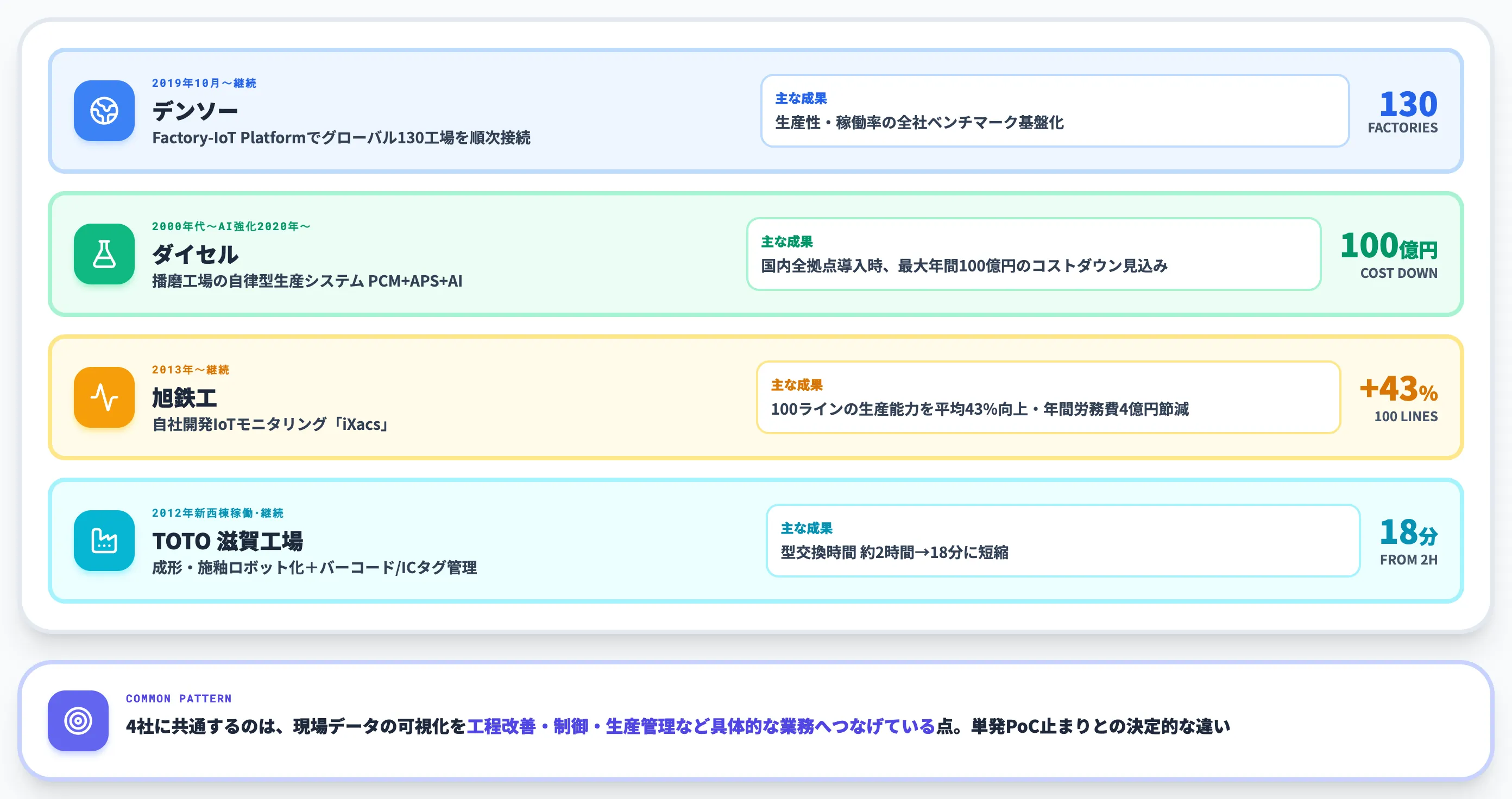
Task: Click the result text 生産性・稼働率の全社ベンチマーク基盤化
Action: coord(919,122)
